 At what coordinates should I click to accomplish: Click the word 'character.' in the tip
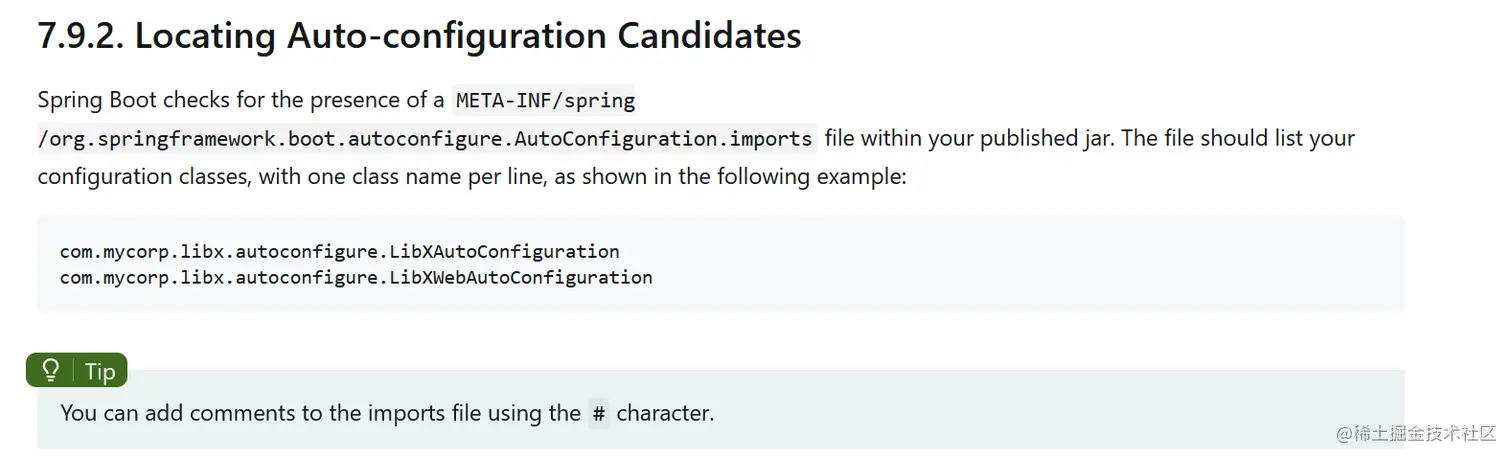[665, 413]
